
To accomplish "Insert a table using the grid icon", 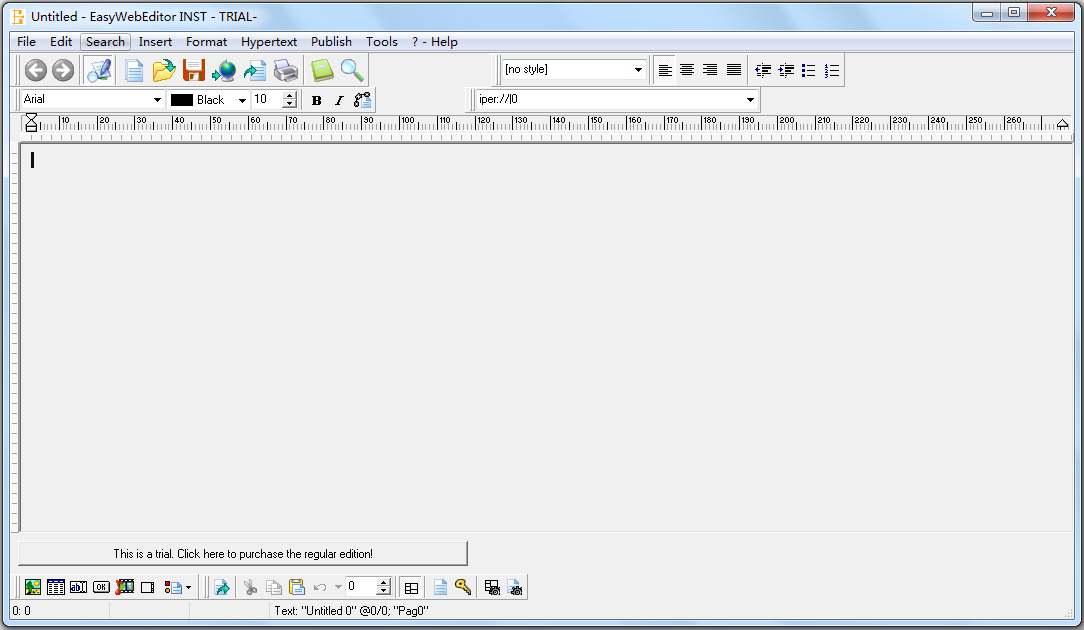I will point(56,588).
